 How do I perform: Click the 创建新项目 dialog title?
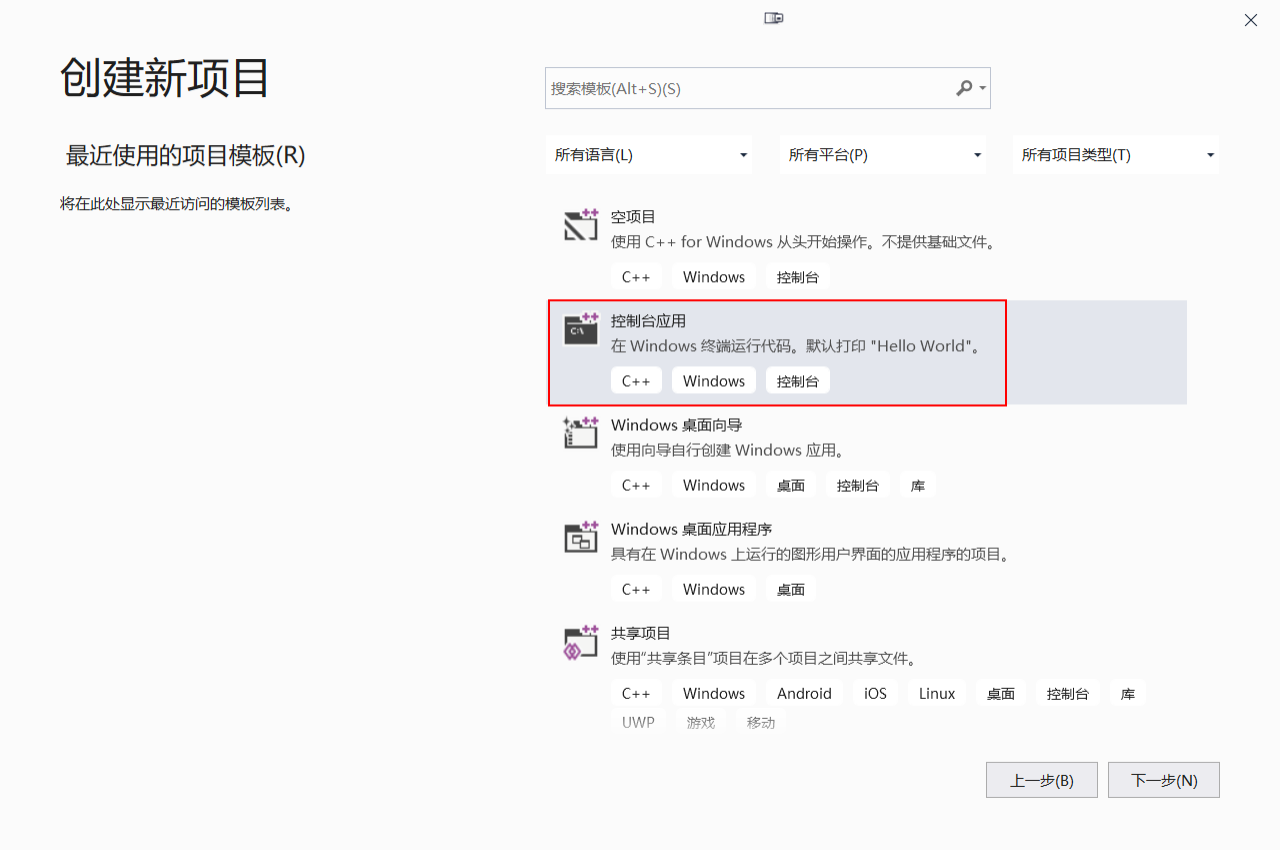pyautogui.click(x=165, y=77)
